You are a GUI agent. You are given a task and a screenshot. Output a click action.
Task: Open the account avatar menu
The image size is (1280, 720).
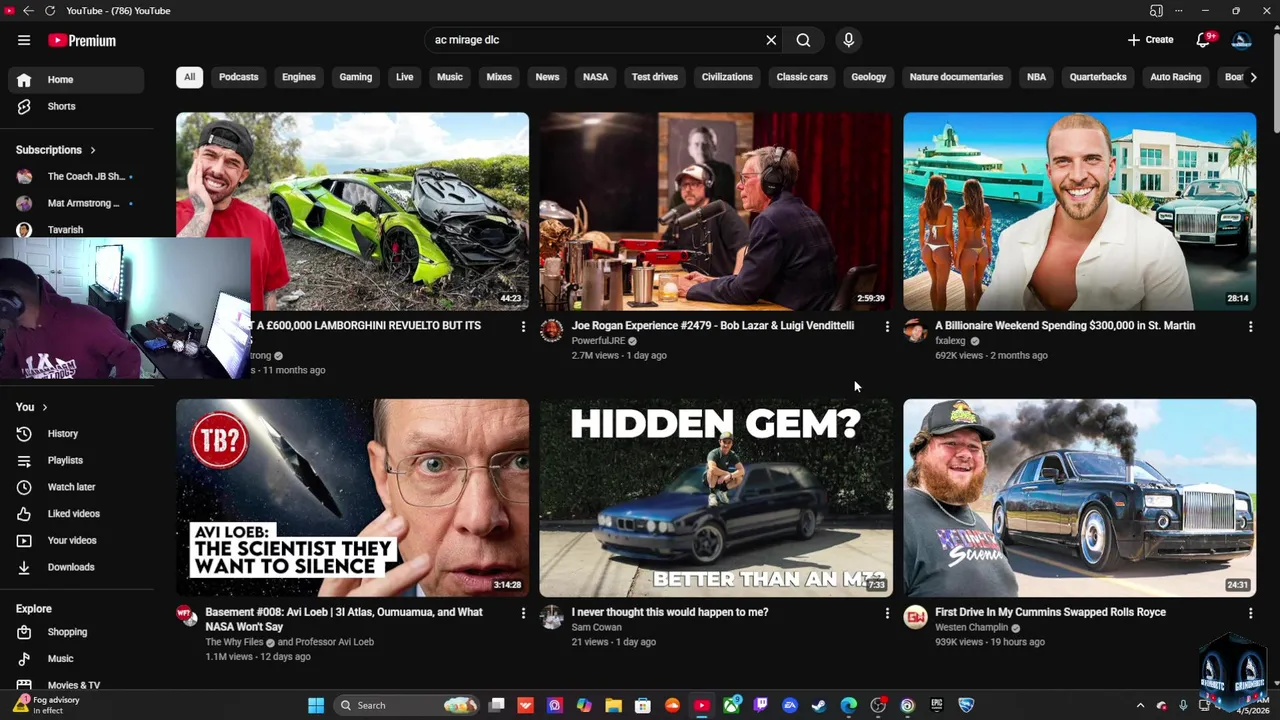pos(1241,40)
